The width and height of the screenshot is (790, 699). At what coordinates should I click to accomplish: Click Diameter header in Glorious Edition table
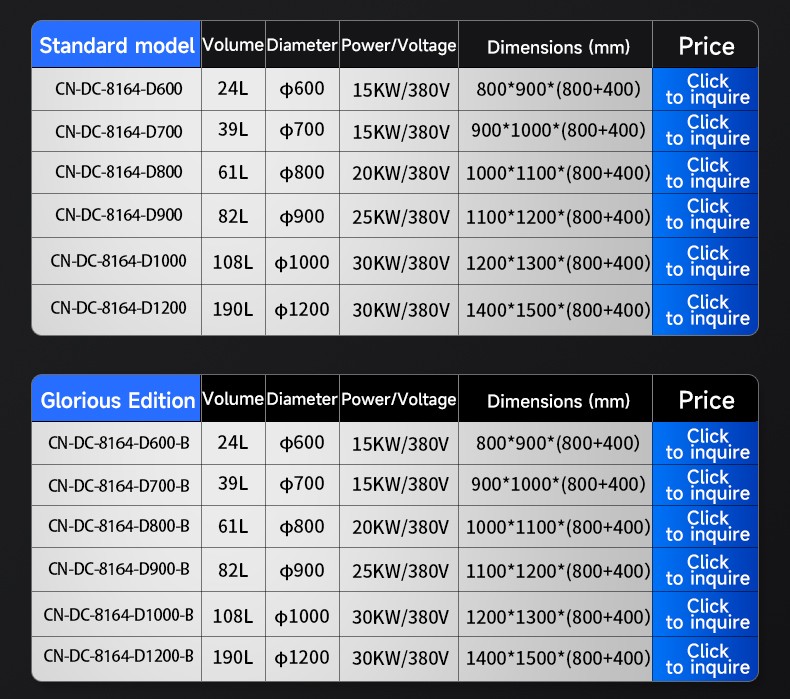pyautogui.click(x=302, y=399)
